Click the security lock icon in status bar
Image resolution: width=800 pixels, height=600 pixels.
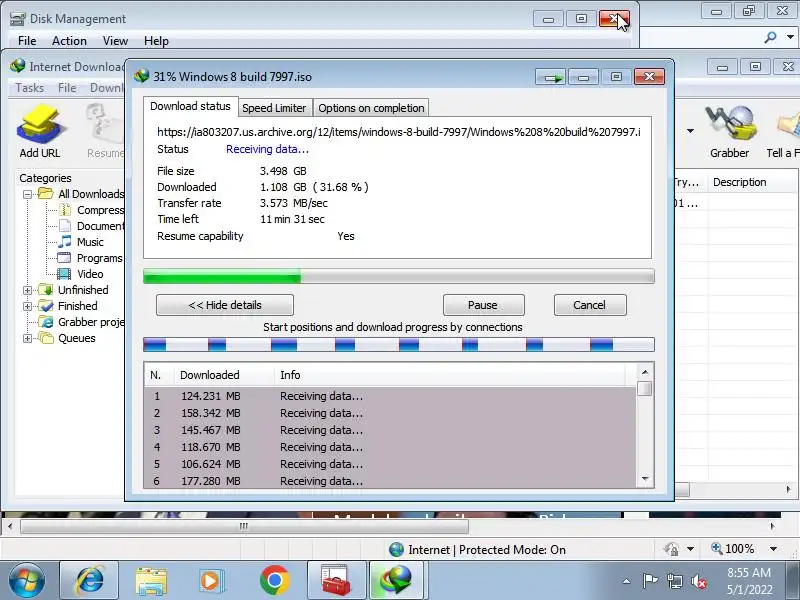[x=671, y=549]
